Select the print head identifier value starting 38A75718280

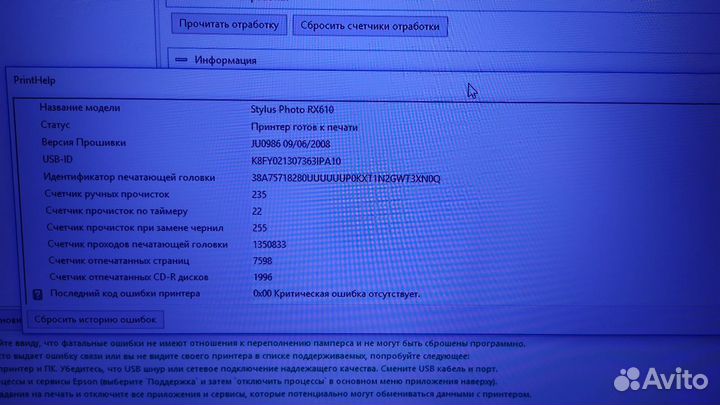pos(346,178)
